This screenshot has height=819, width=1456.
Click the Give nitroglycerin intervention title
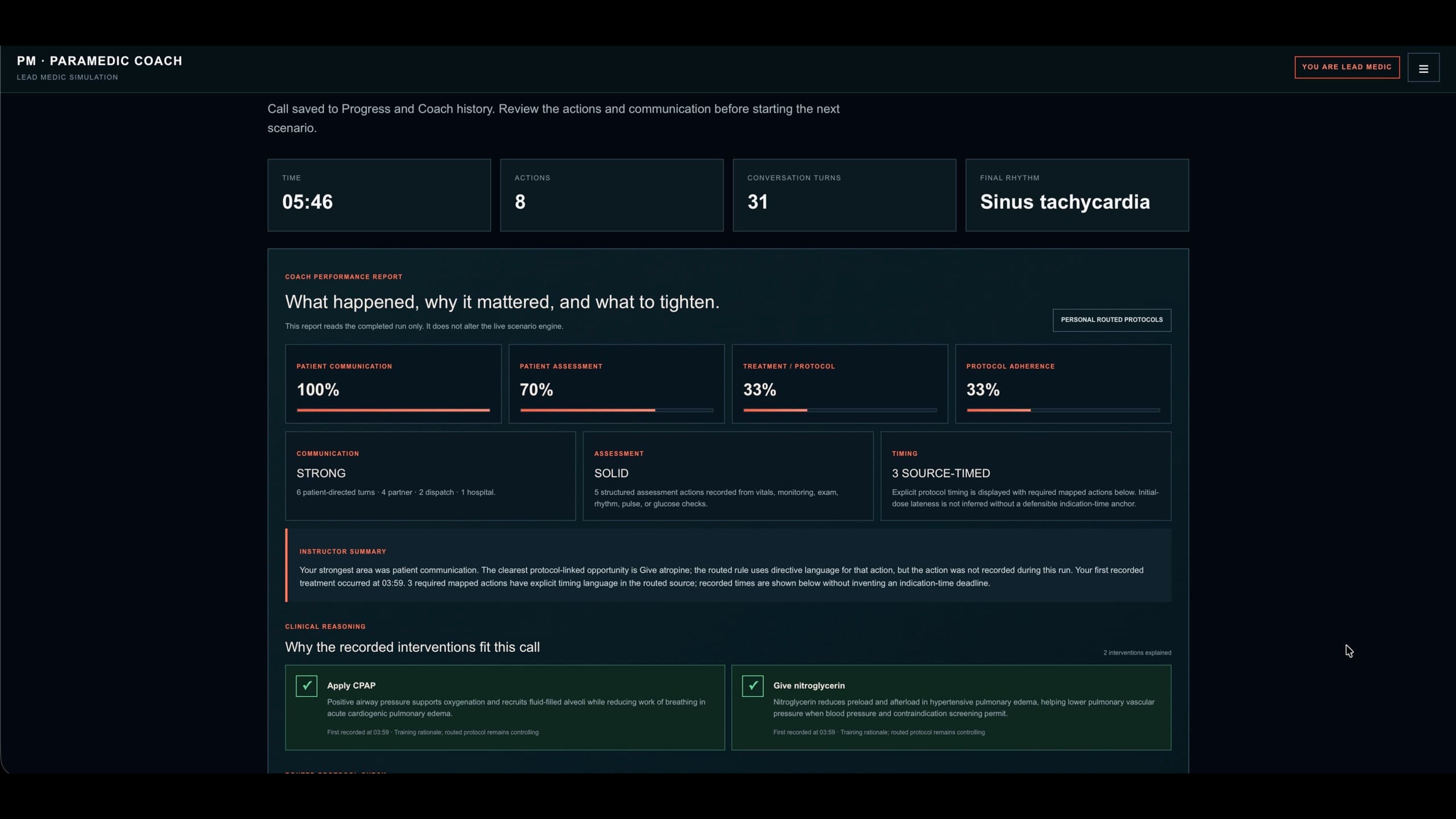tap(809, 686)
